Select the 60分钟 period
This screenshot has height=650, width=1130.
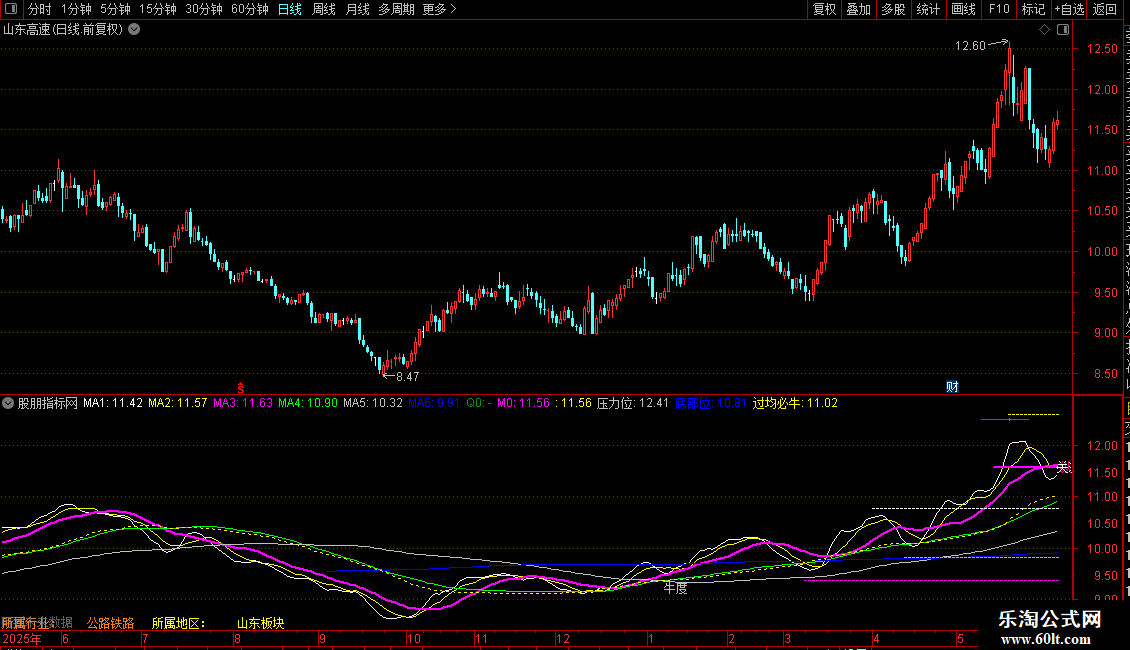(x=249, y=9)
